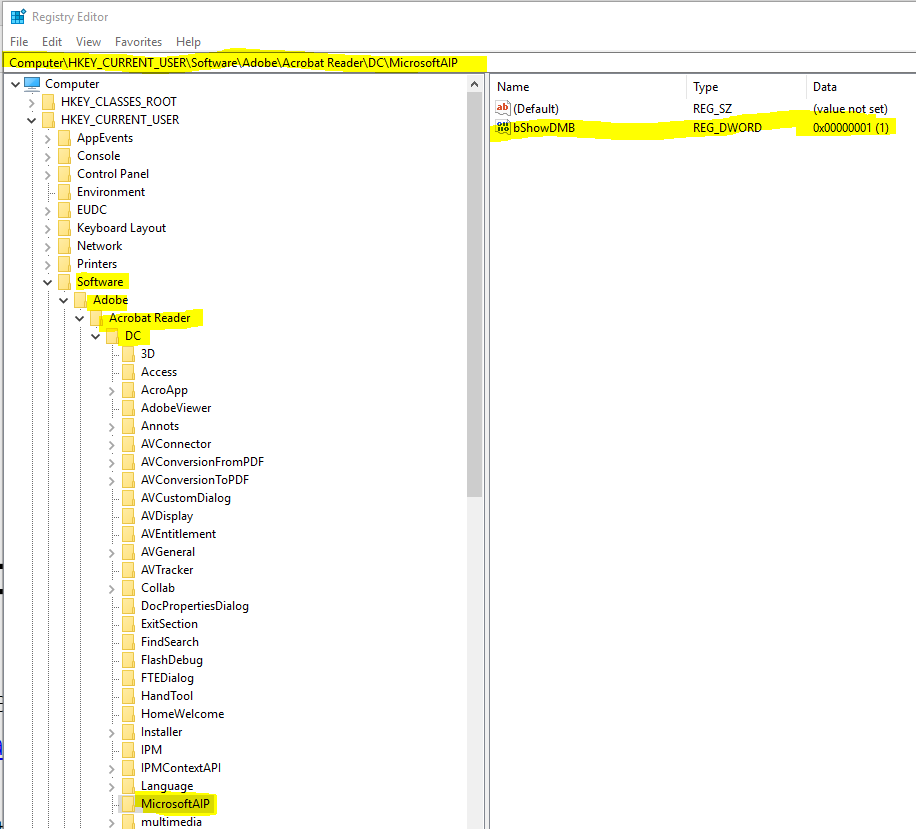Select the FTEDialog key
This screenshot has height=829, width=916.
click(167, 678)
